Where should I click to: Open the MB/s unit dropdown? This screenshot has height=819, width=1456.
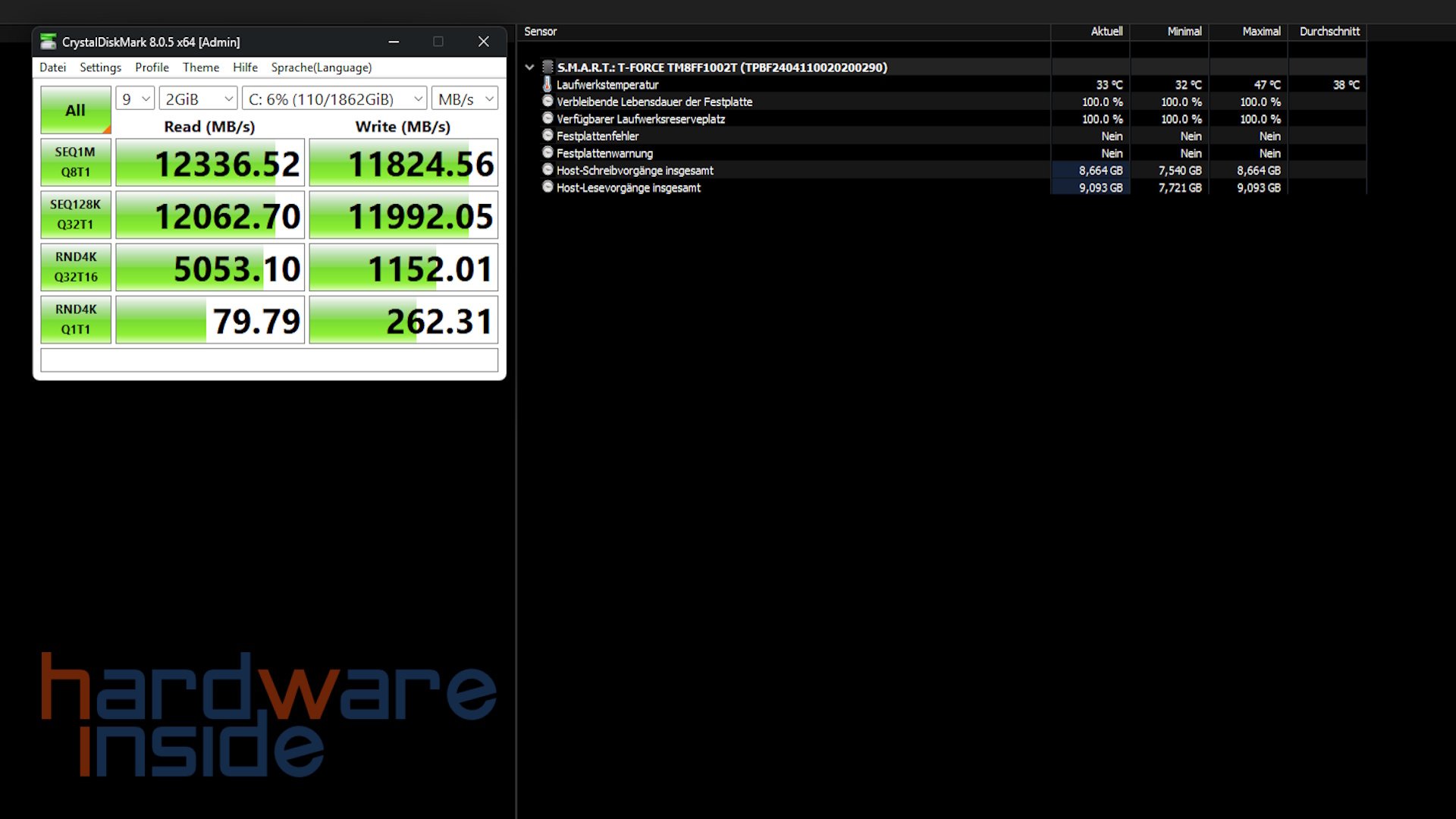pyautogui.click(x=465, y=99)
